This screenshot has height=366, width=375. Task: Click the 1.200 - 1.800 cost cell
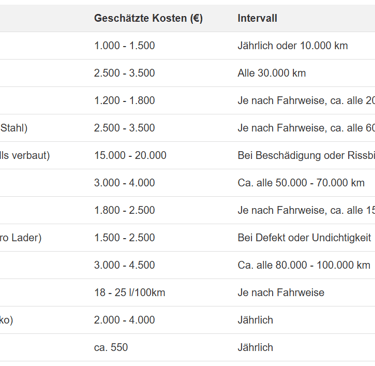coord(124,100)
